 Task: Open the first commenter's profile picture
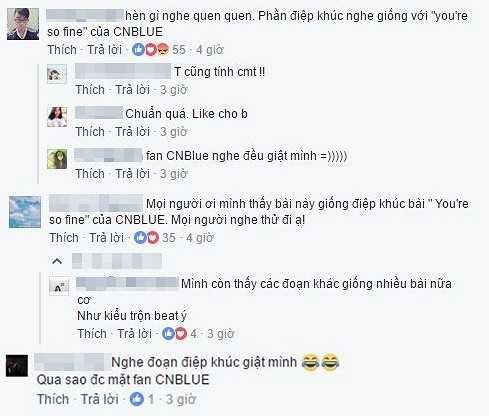coord(23,24)
